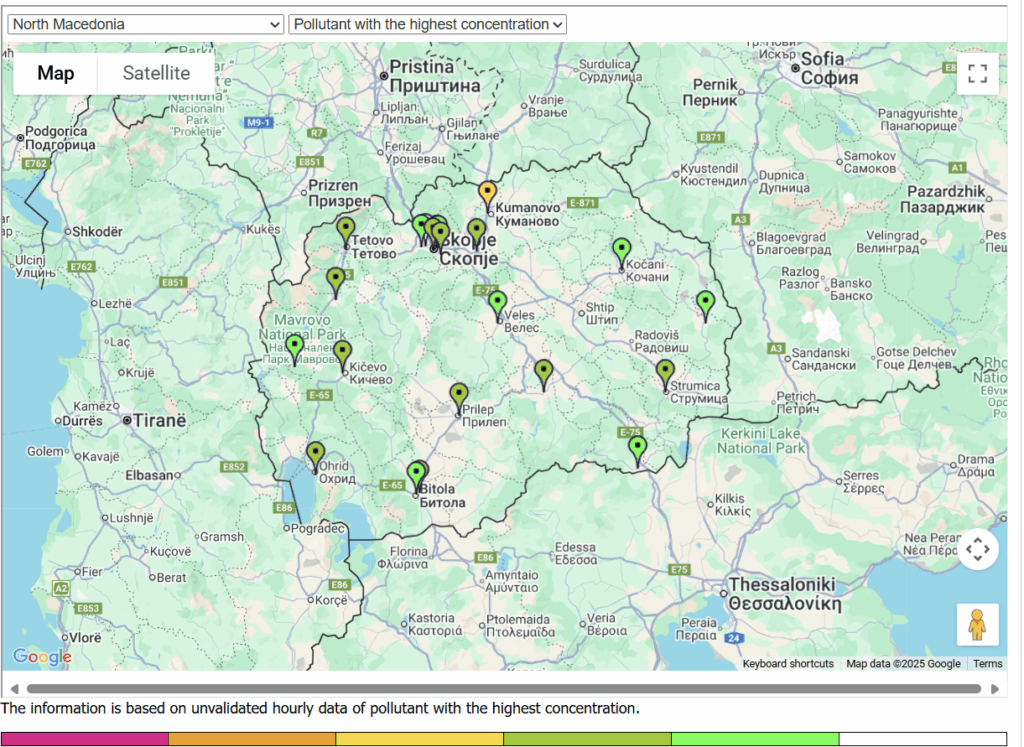Click the station marker at Tetovo
This screenshot has width=1024, height=747.
tap(346, 229)
